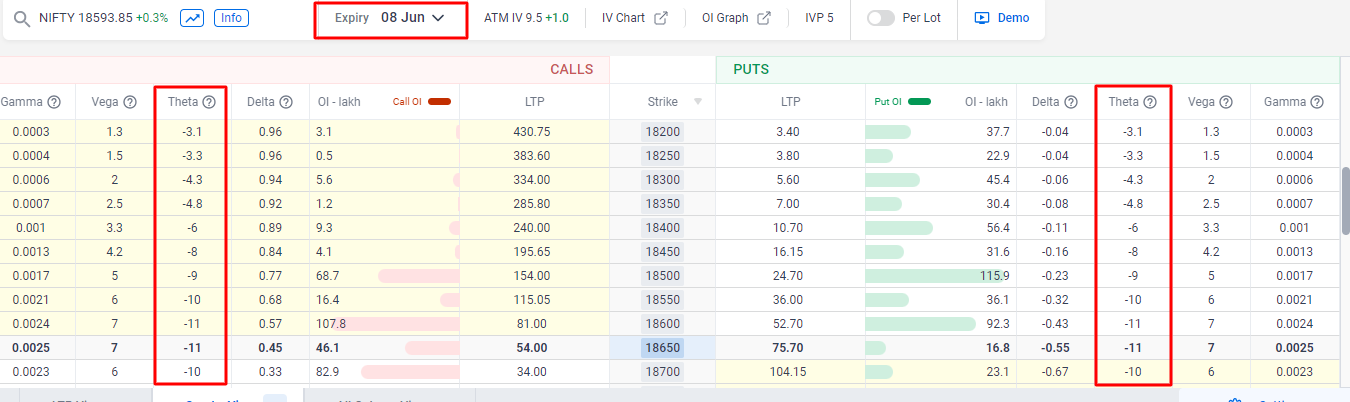Click help icon next to calls Gamma
The image size is (1350, 402).
(x=55, y=102)
